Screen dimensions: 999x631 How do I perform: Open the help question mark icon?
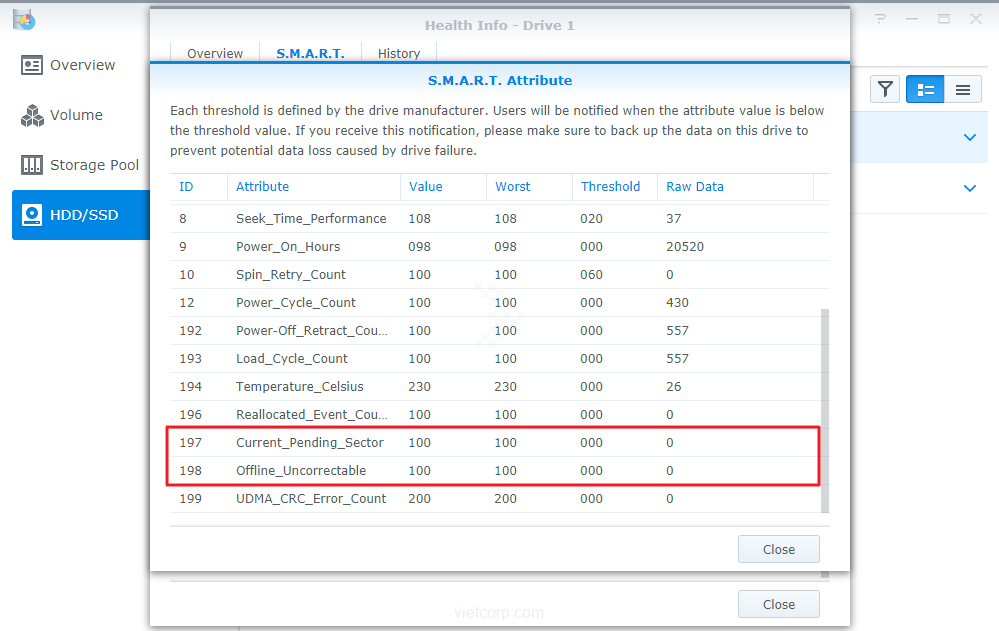pyautogui.click(x=880, y=19)
